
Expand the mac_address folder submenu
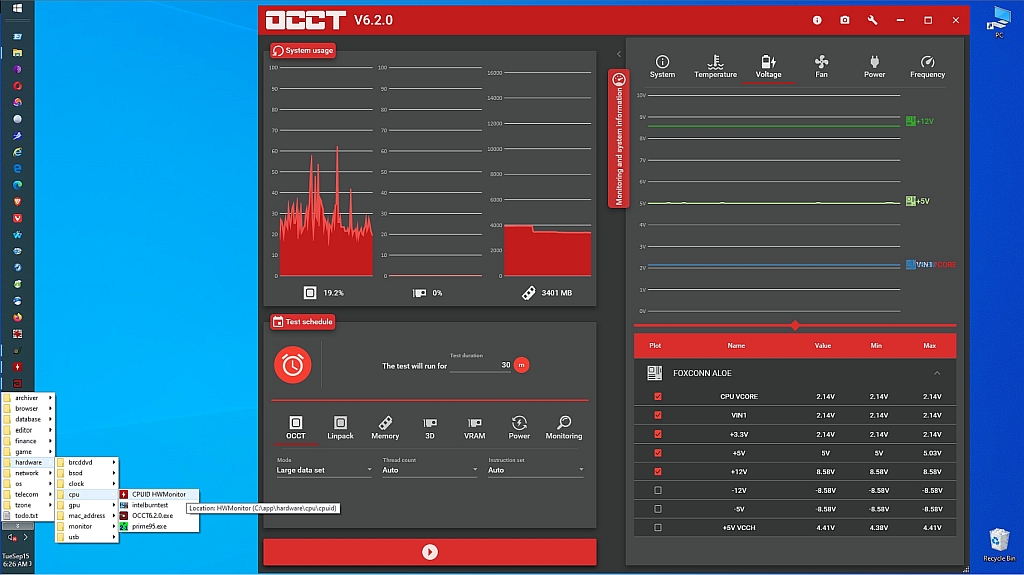(x=86, y=516)
